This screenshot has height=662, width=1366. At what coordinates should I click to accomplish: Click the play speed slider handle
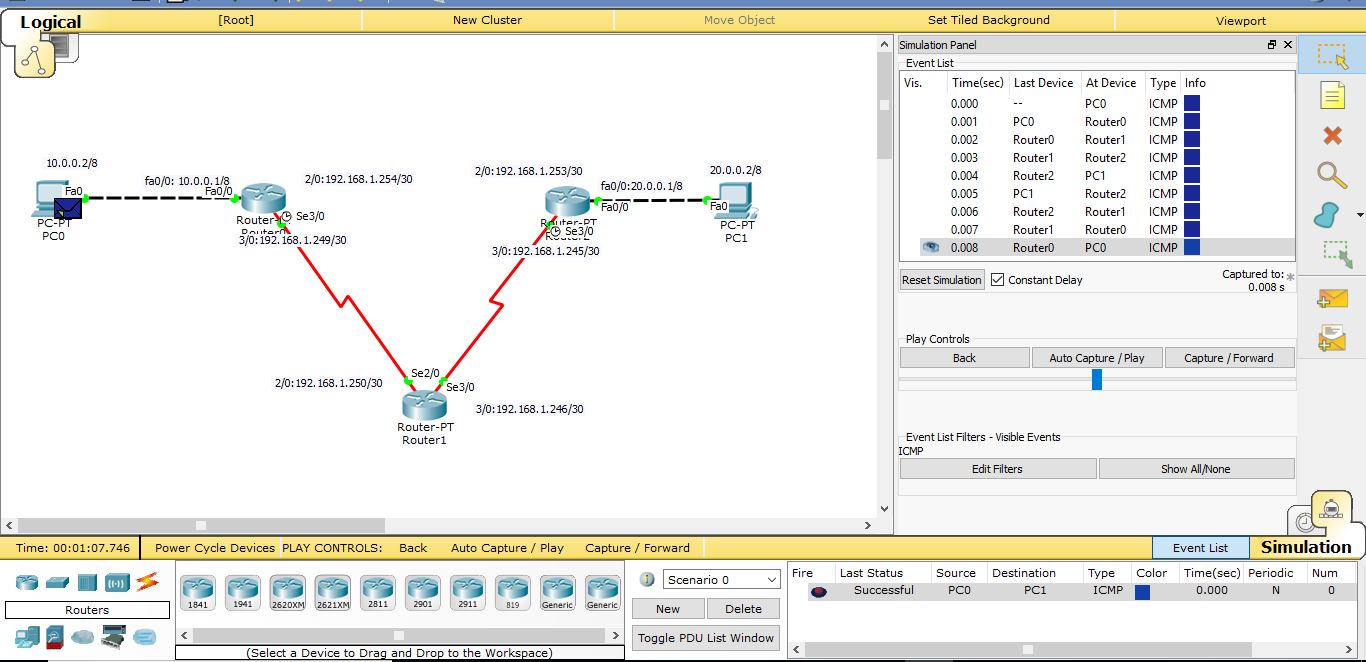click(x=1097, y=379)
